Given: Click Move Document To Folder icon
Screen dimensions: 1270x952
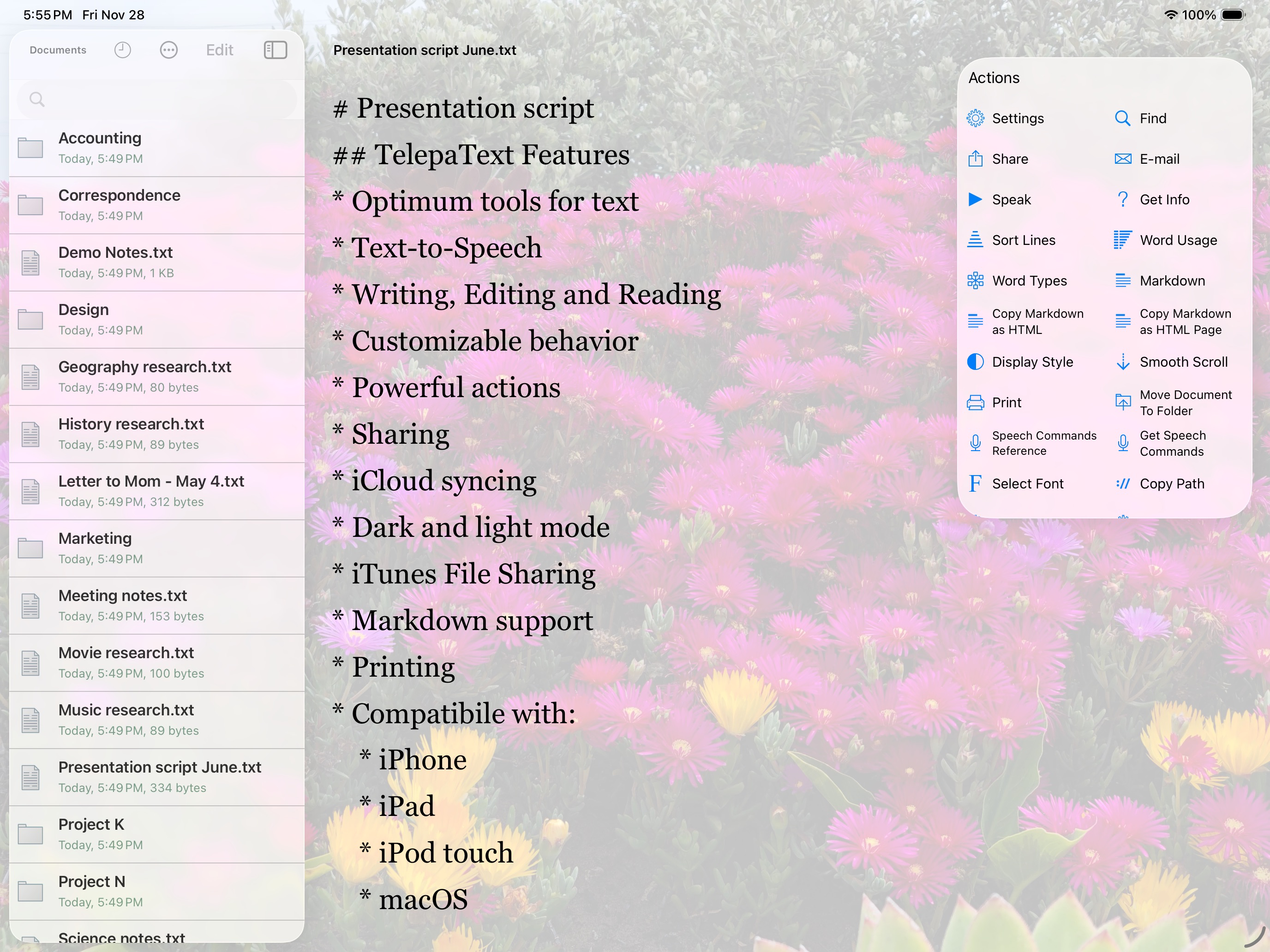Looking at the screenshot, I should click(x=1122, y=402).
